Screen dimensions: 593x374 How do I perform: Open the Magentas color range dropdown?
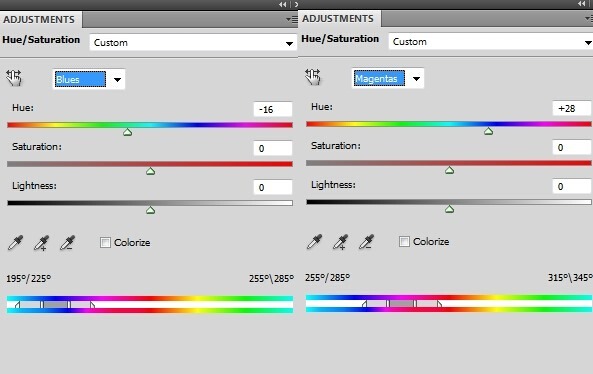click(x=416, y=79)
